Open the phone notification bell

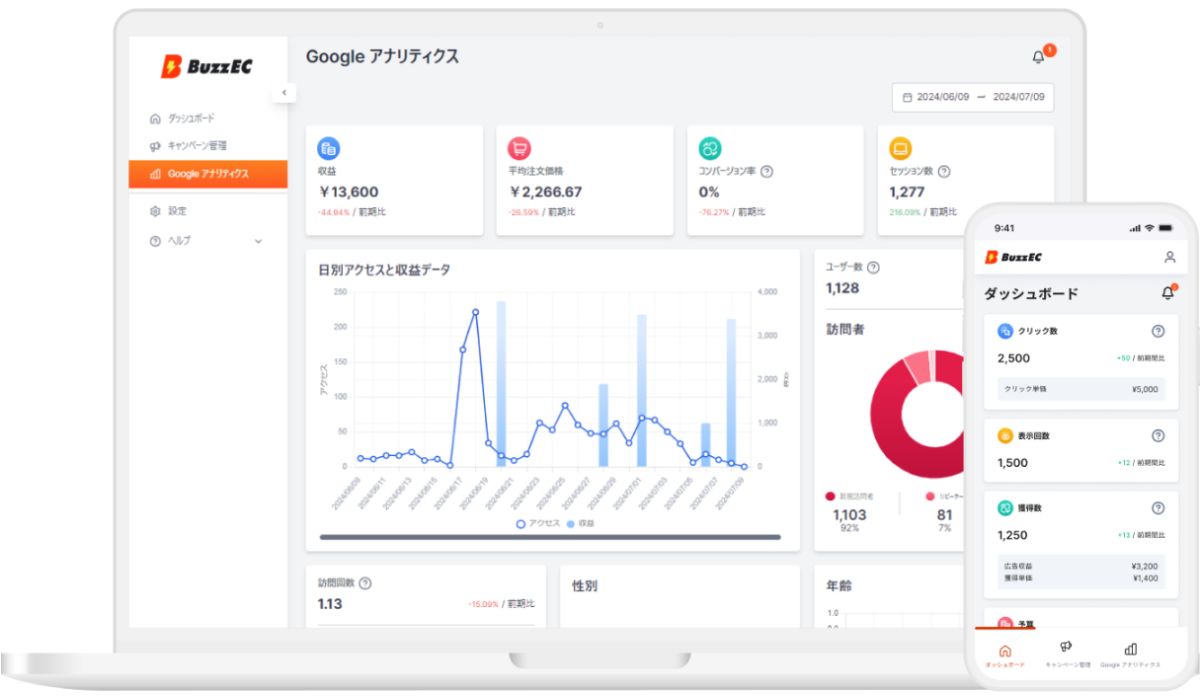pyautogui.click(x=1168, y=292)
